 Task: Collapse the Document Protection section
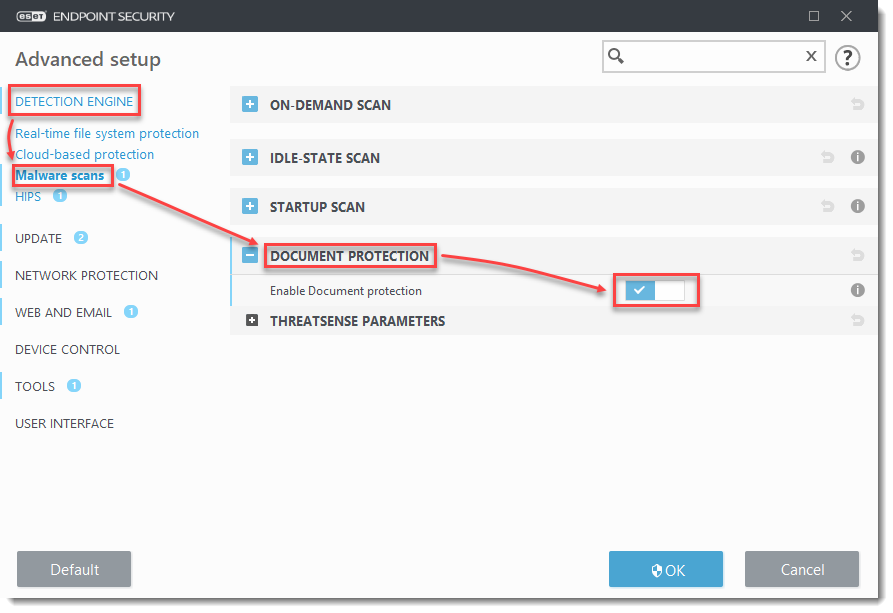coord(249,255)
